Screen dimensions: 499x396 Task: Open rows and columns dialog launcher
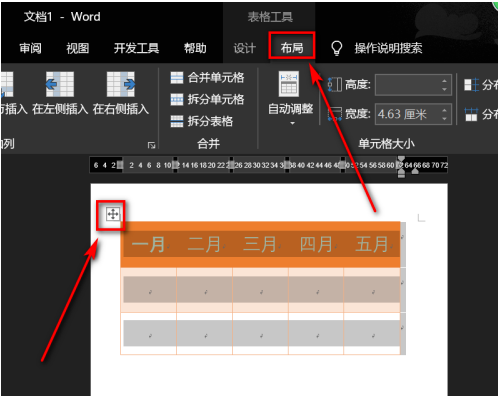[152, 145]
